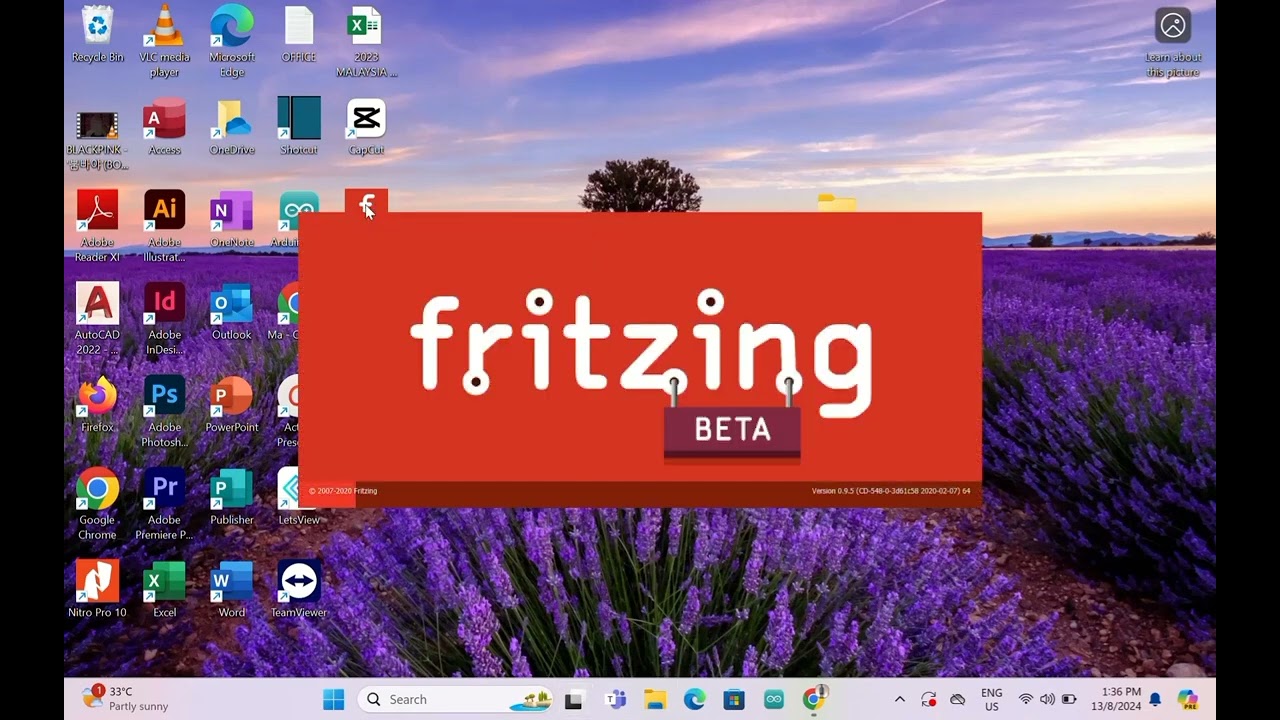Open the Publisher desktop shortcut
1280x720 pixels.
[231, 497]
